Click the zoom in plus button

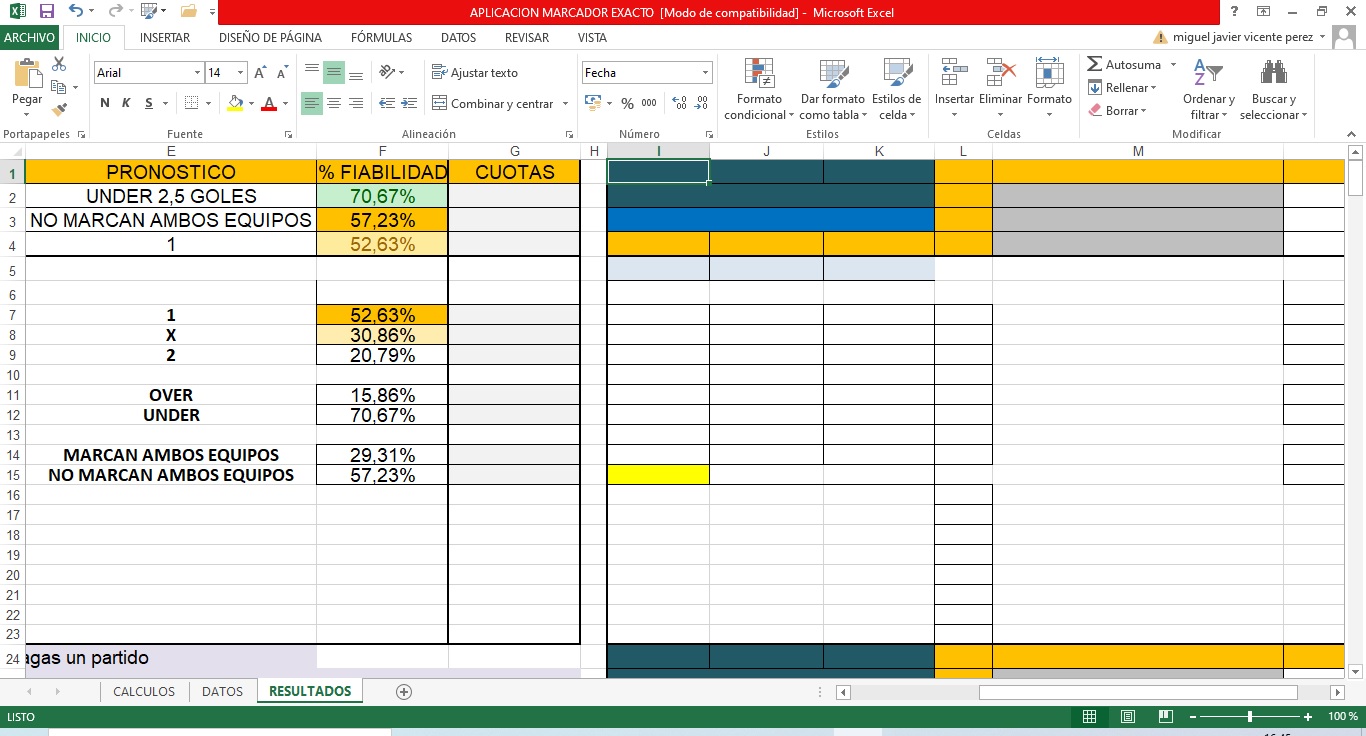pos(1308,717)
